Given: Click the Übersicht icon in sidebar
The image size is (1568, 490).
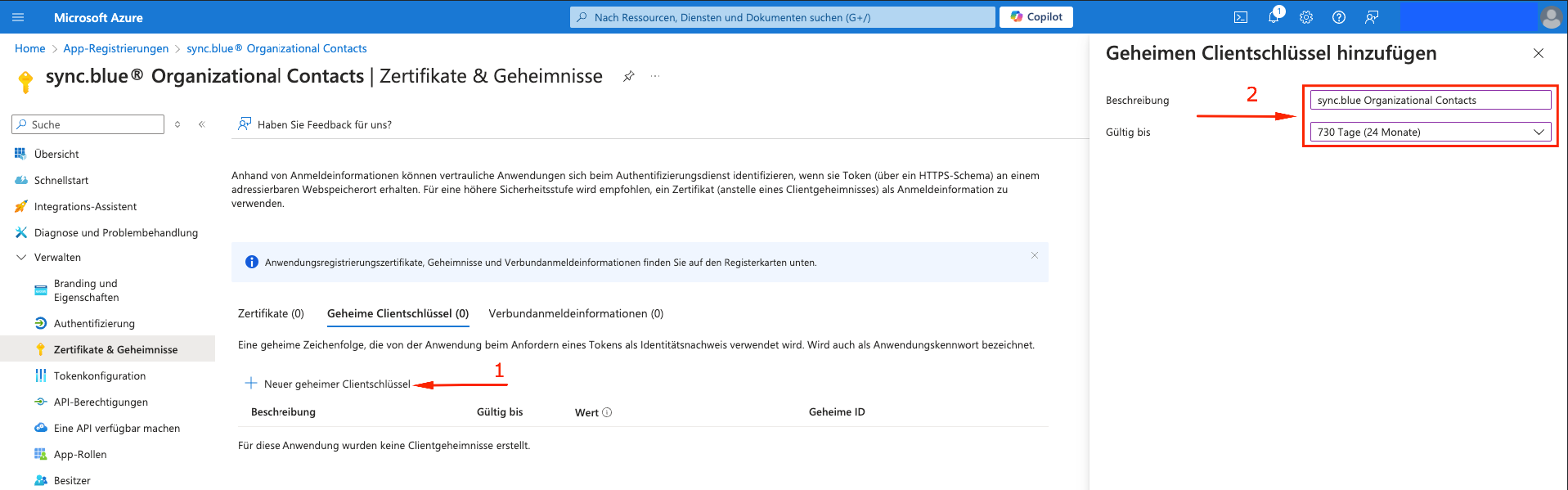Looking at the screenshot, I should tap(20, 154).
